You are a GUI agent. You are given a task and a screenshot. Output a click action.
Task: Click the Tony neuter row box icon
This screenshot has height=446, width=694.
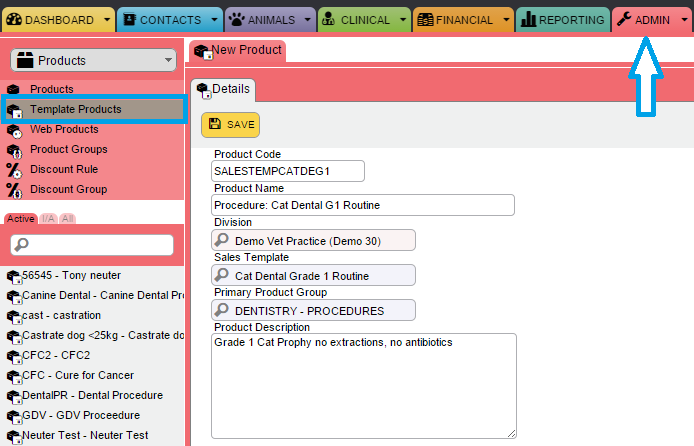click(14, 277)
